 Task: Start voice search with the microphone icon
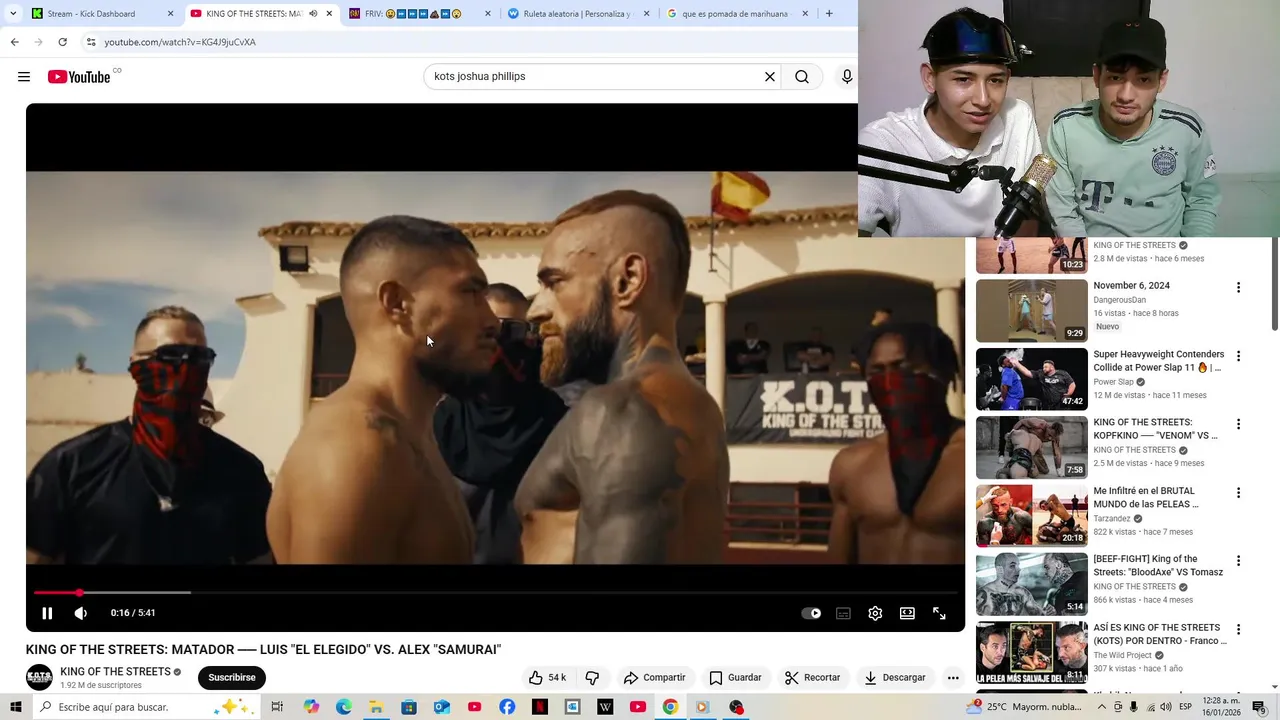[847, 77]
